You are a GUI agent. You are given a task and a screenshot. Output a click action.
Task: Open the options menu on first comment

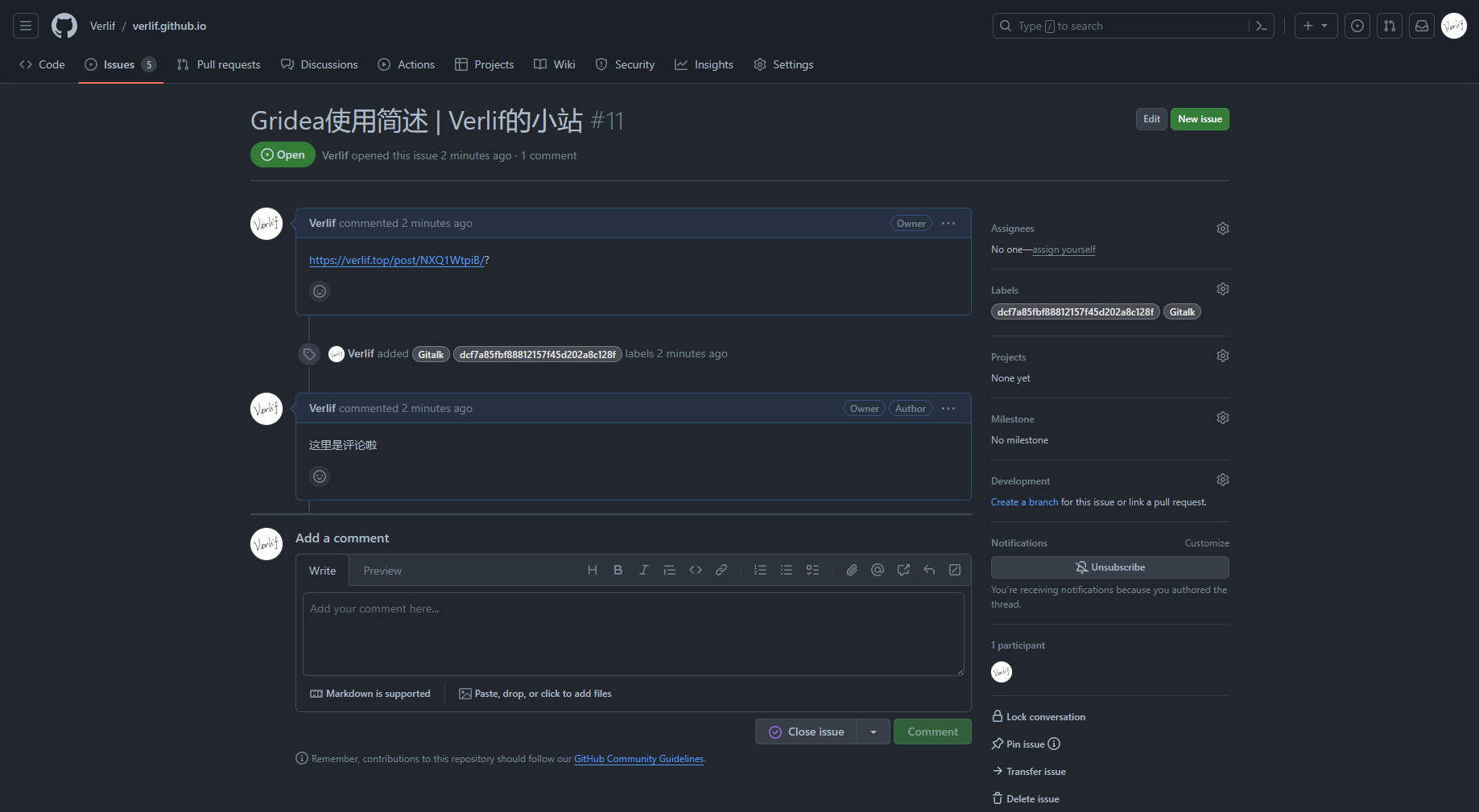point(948,224)
